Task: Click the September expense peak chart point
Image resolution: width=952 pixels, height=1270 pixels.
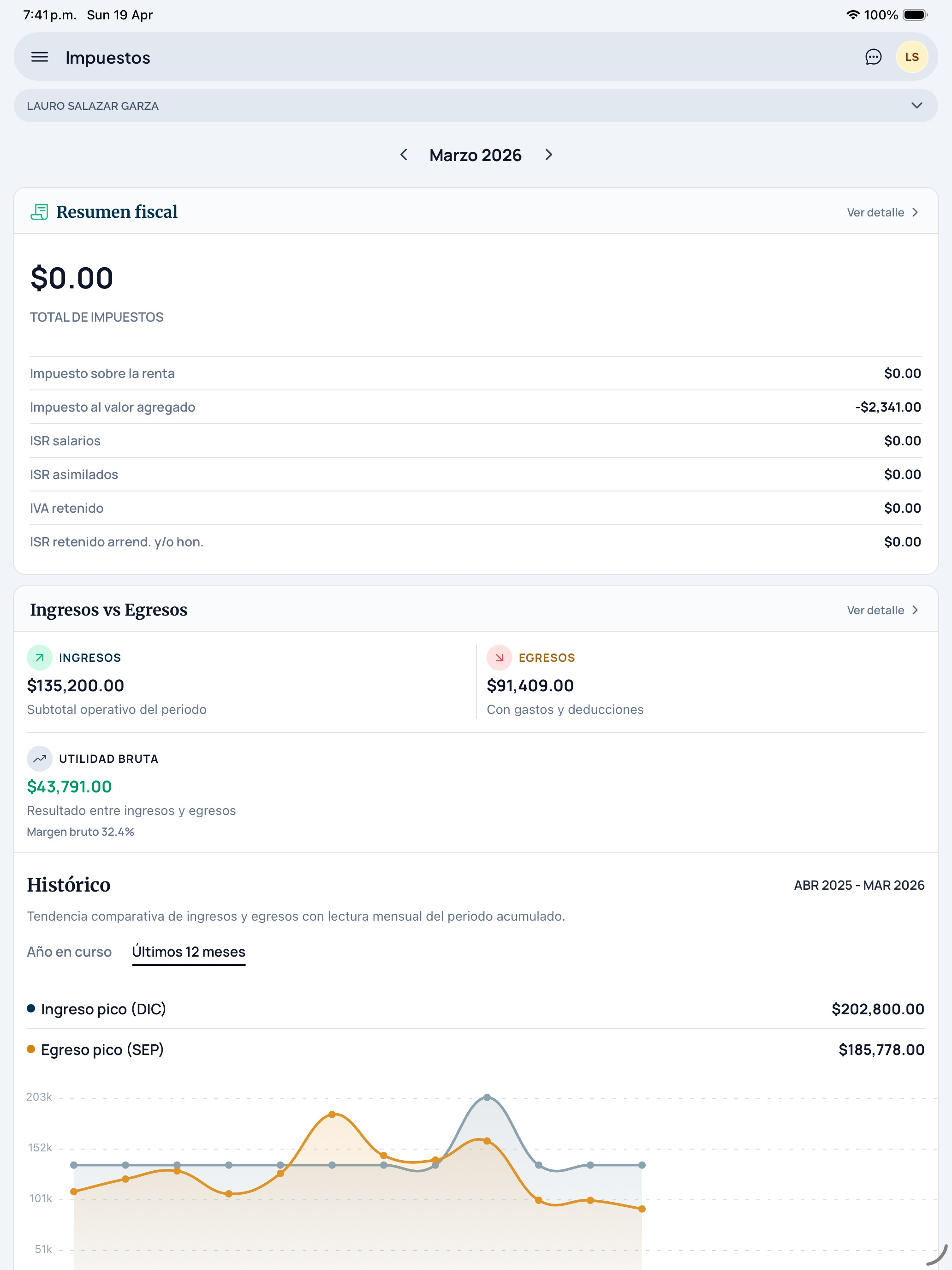Action: click(332, 1114)
